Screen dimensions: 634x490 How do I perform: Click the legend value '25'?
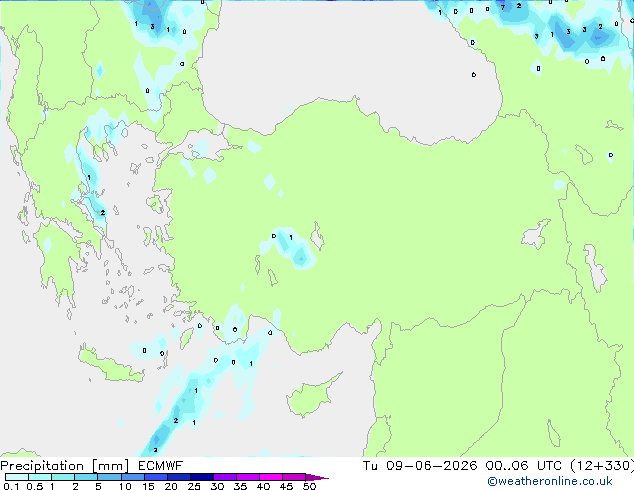tap(194, 486)
